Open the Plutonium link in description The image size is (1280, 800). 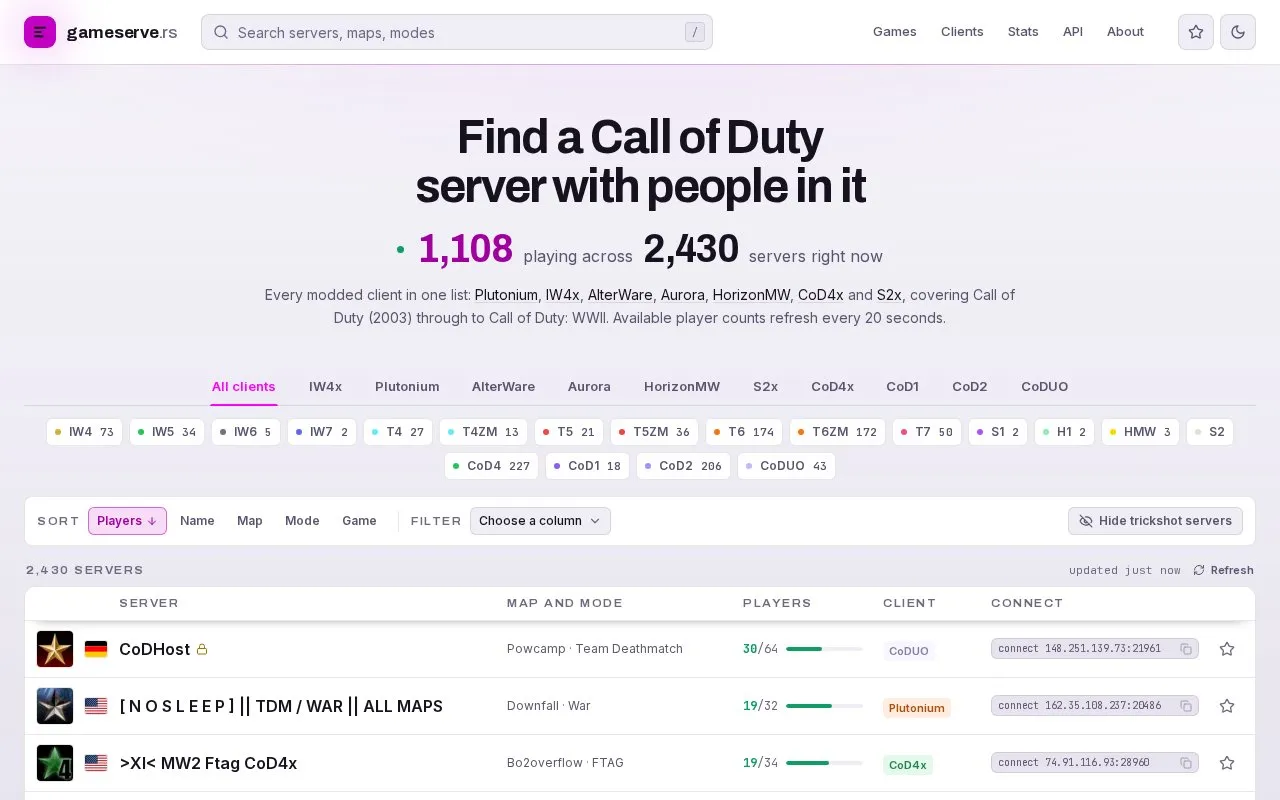[x=506, y=295]
